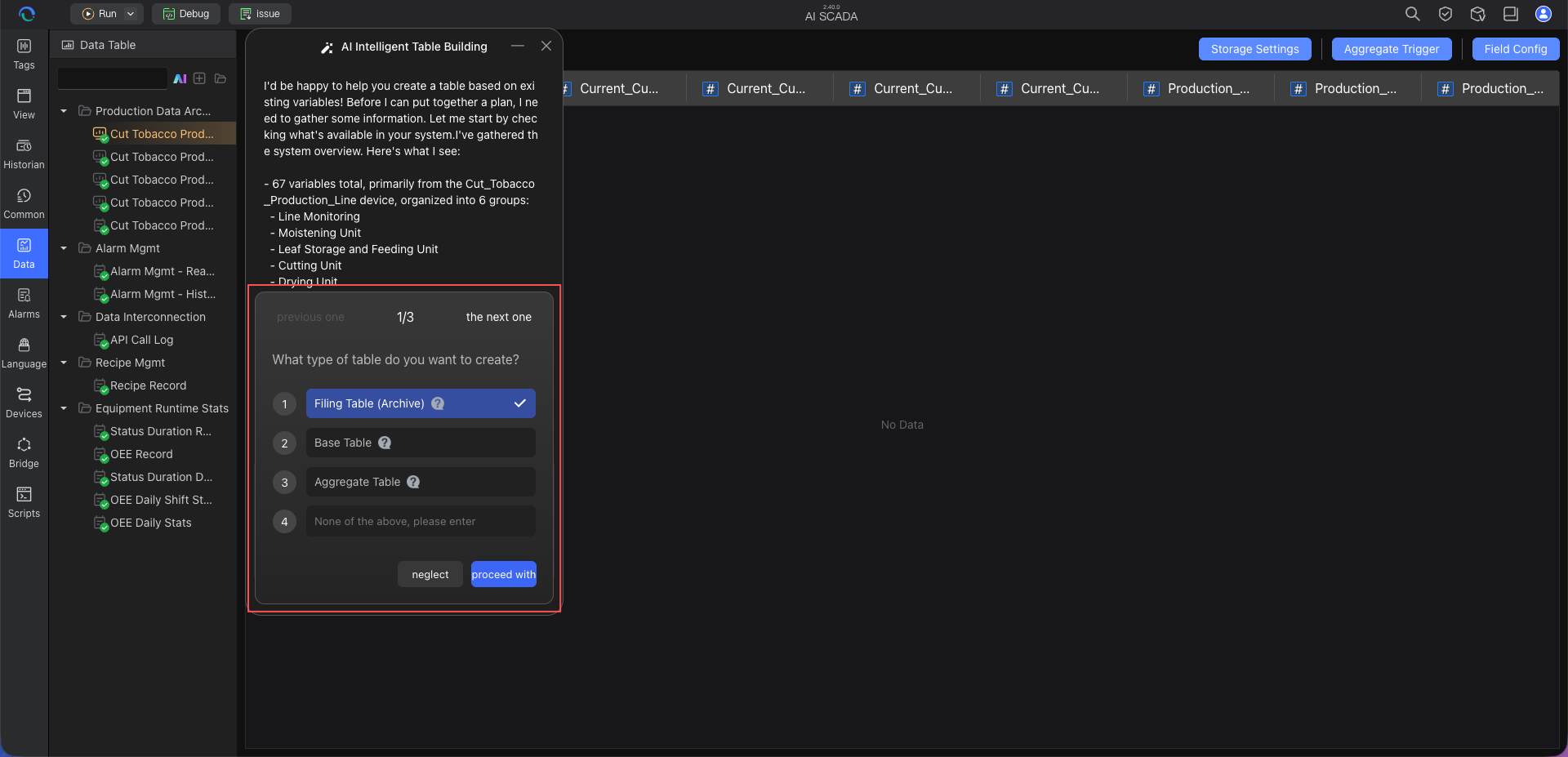The image size is (1568, 757).
Task: Click the new folder icon in Data Table panel
Action: (x=220, y=78)
